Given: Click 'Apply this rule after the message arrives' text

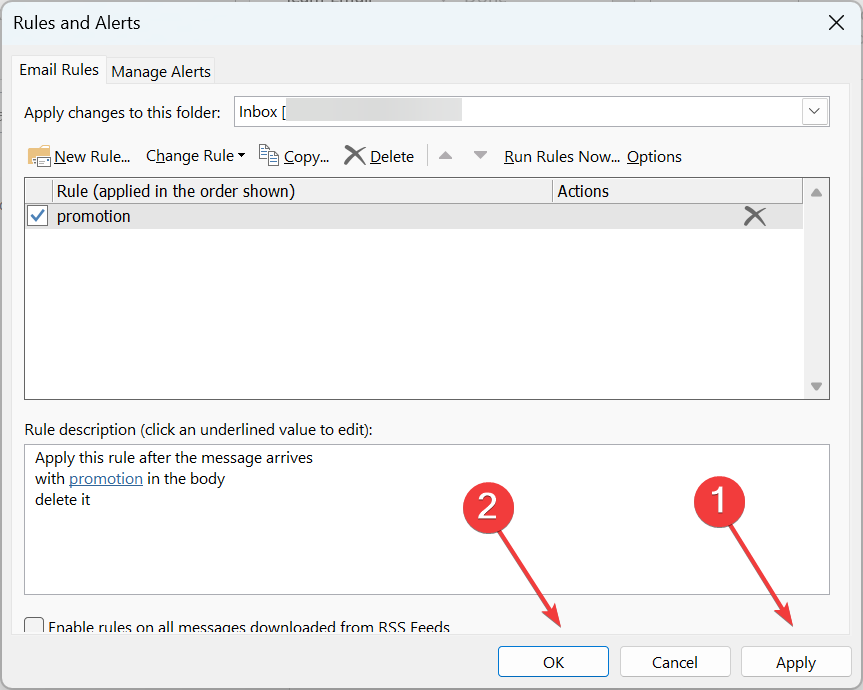Looking at the screenshot, I should (174, 458).
